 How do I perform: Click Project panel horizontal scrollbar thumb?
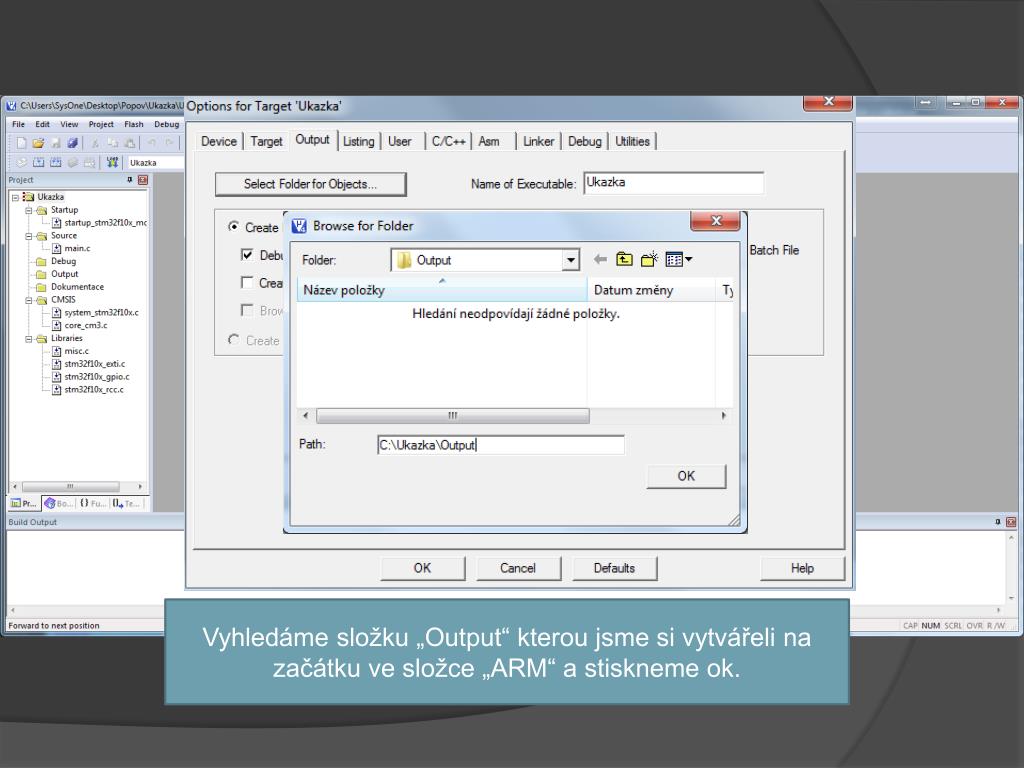[71, 487]
